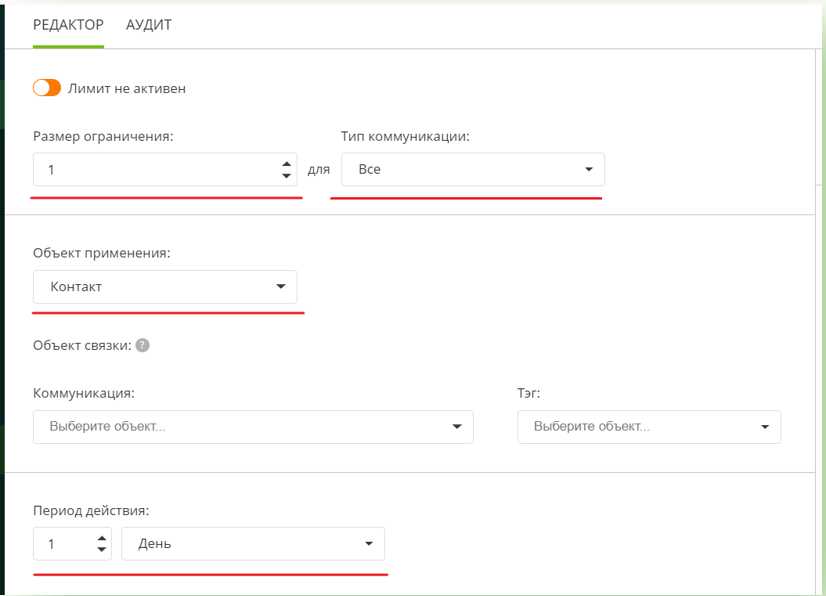Image resolution: width=826 pixels, height=596 pixels.
Task: Click help icon next to 'Объект связки'
Action: [142, 345]
